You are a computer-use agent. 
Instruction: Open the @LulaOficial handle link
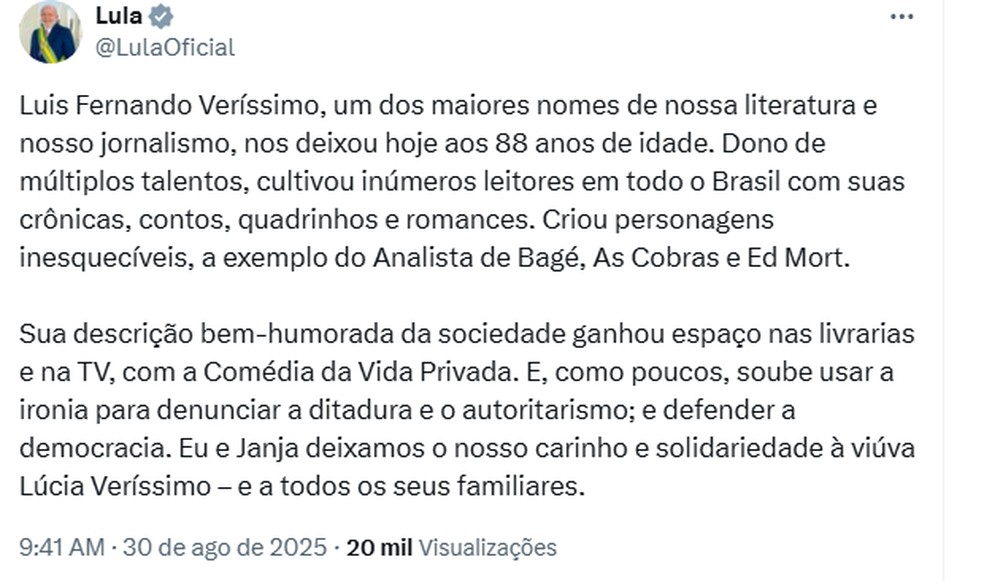[165, 48]
